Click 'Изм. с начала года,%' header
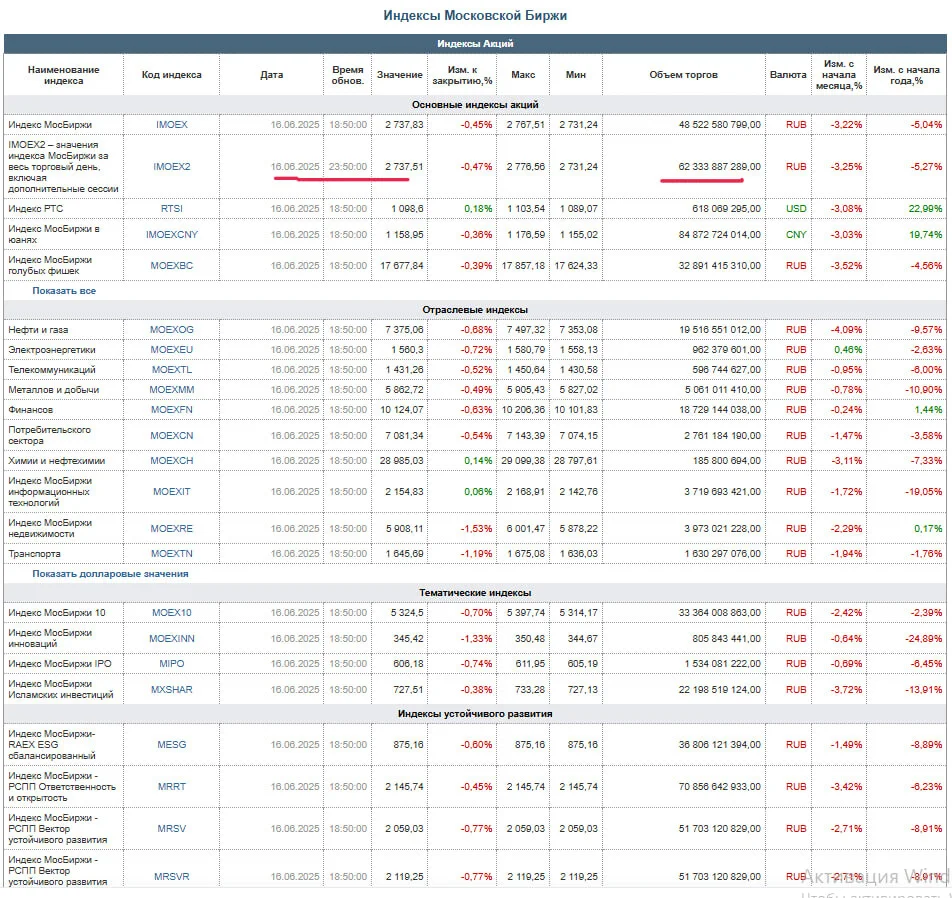Viewport: 952px width, 898px height. [x=906, y=75]
